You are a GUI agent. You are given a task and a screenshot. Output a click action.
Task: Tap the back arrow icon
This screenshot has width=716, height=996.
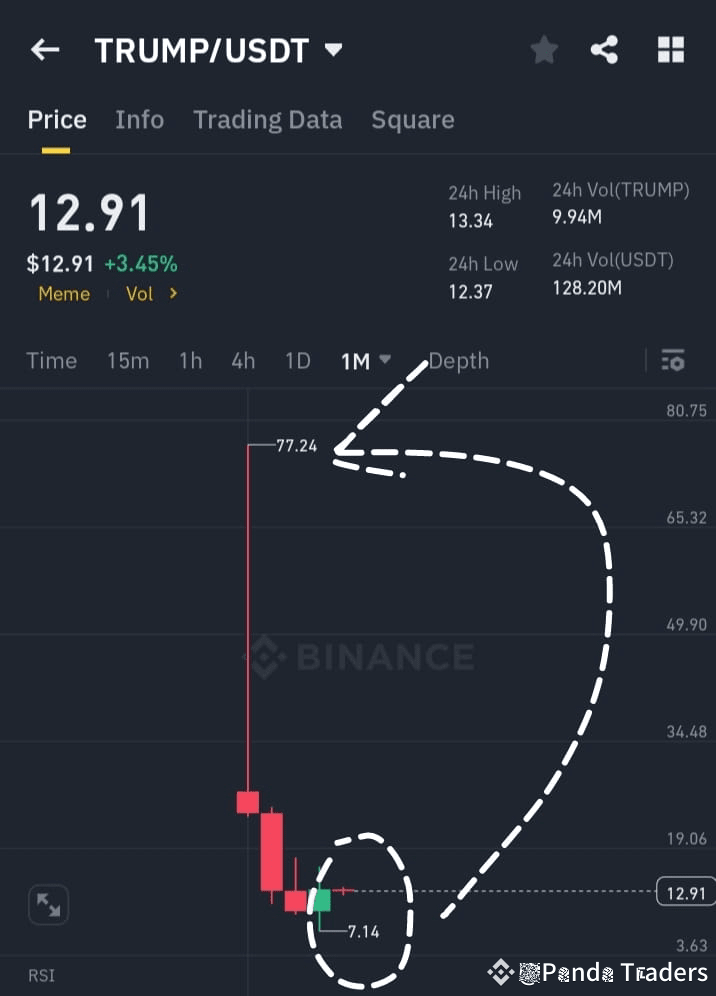pos(45,49)
